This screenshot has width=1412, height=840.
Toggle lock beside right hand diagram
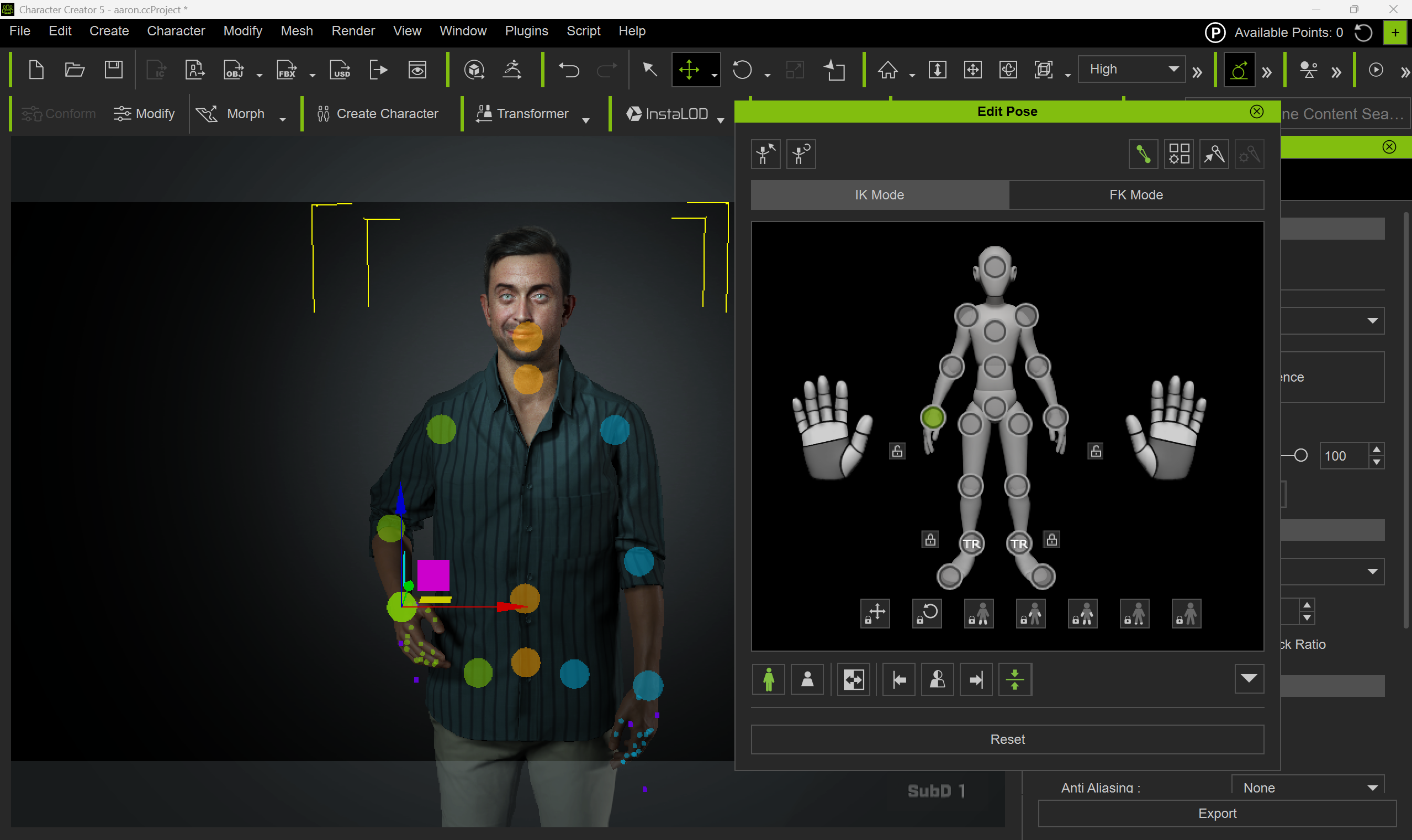tap(1096, 451)
